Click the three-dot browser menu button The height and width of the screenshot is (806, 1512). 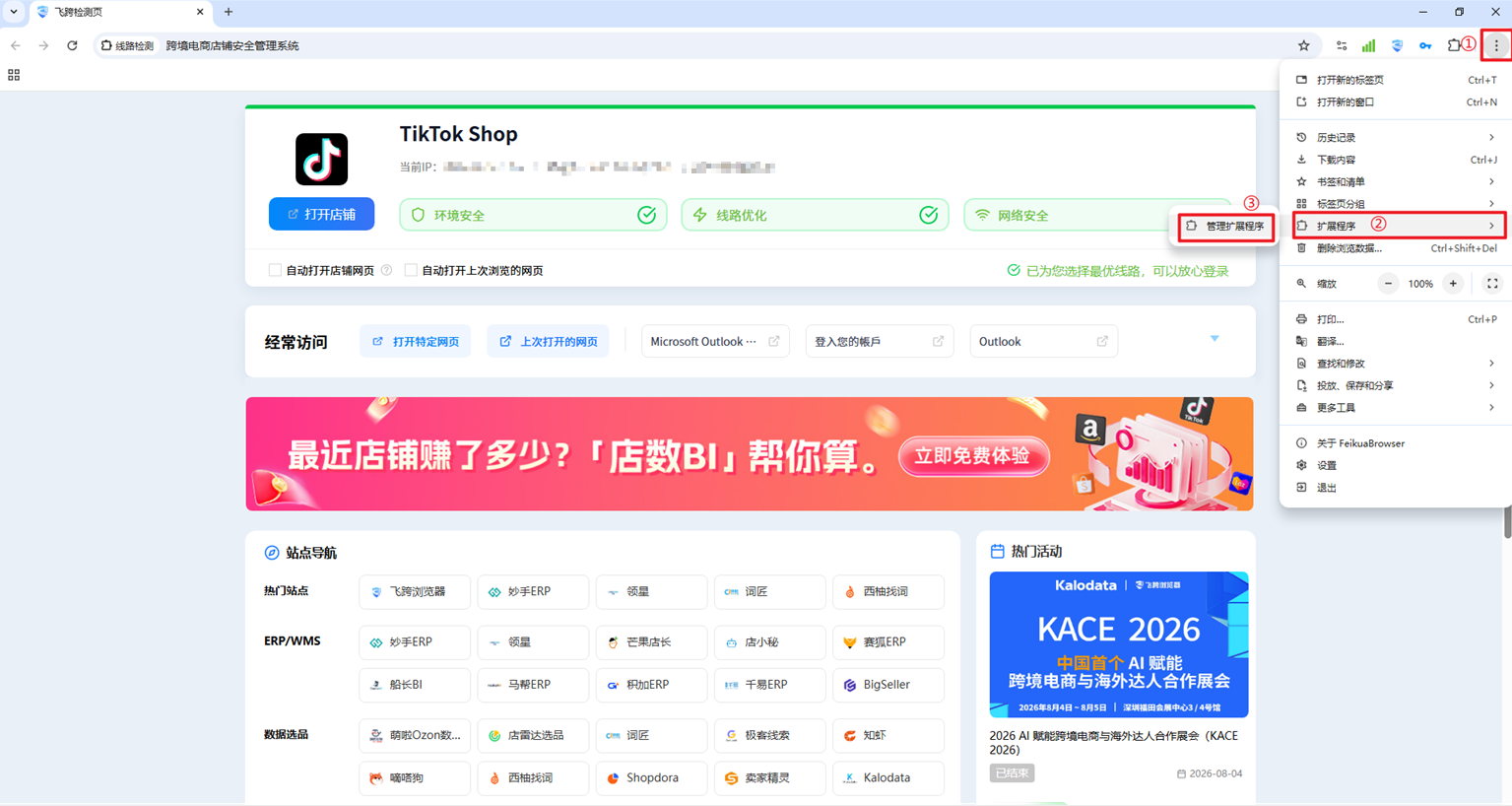tap(1496, 45)
